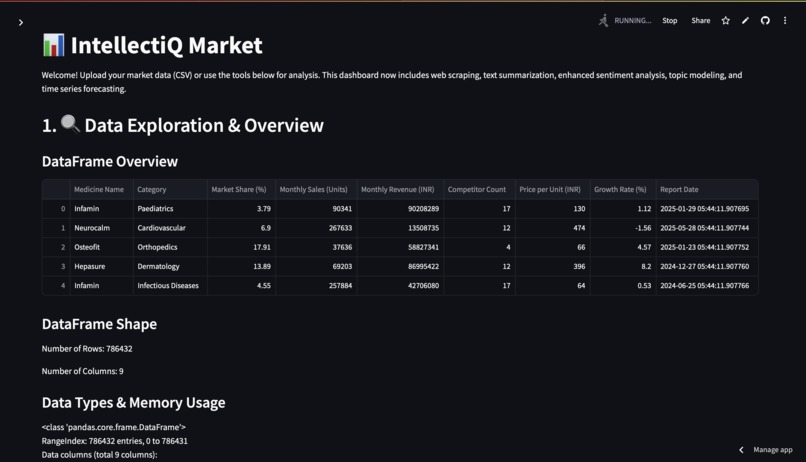
Task: Select the Cardiovascular category cell
Action: coord(170,228)
